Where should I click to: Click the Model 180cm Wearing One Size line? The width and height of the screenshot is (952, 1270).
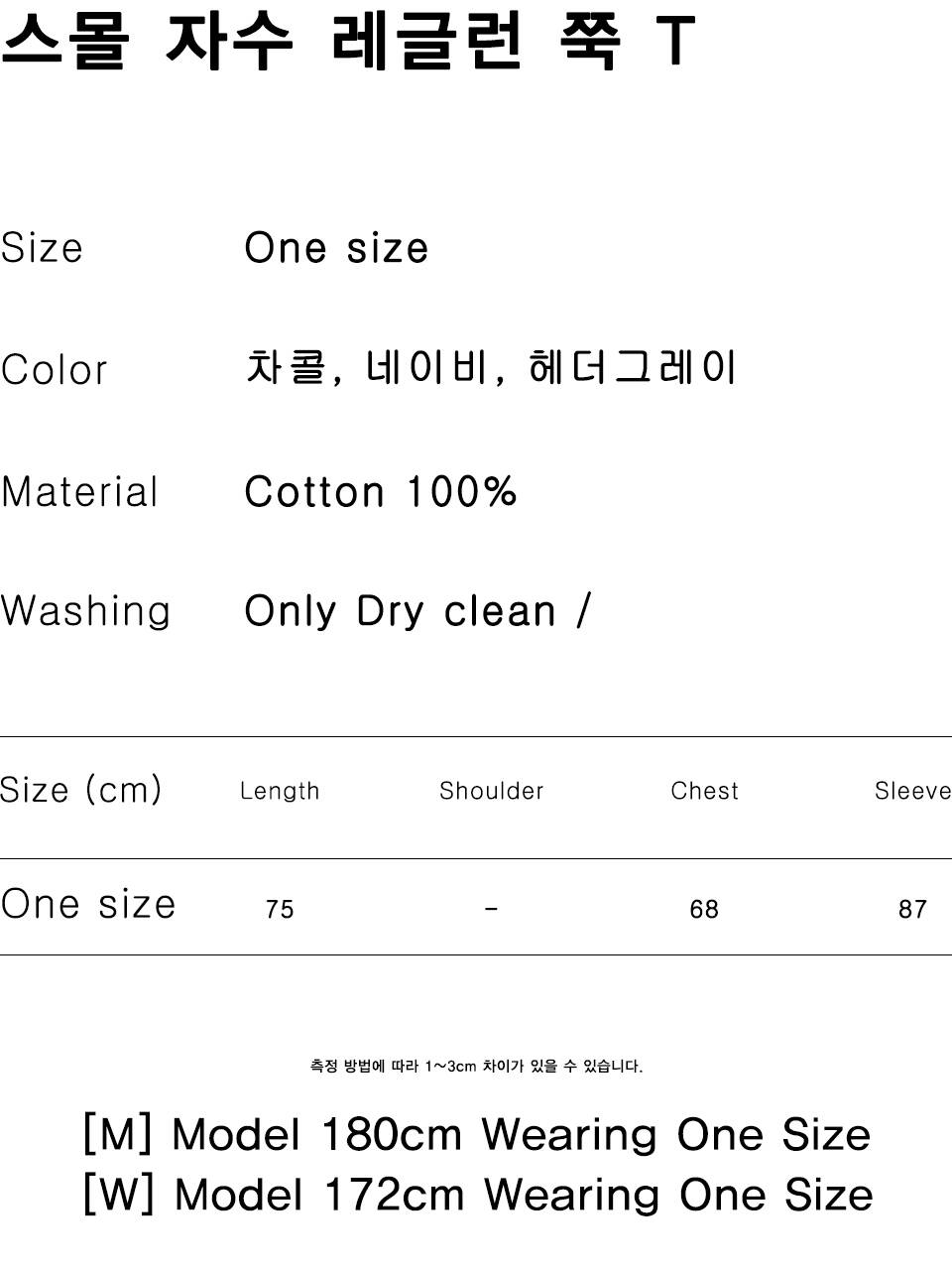coord(477,1135)
